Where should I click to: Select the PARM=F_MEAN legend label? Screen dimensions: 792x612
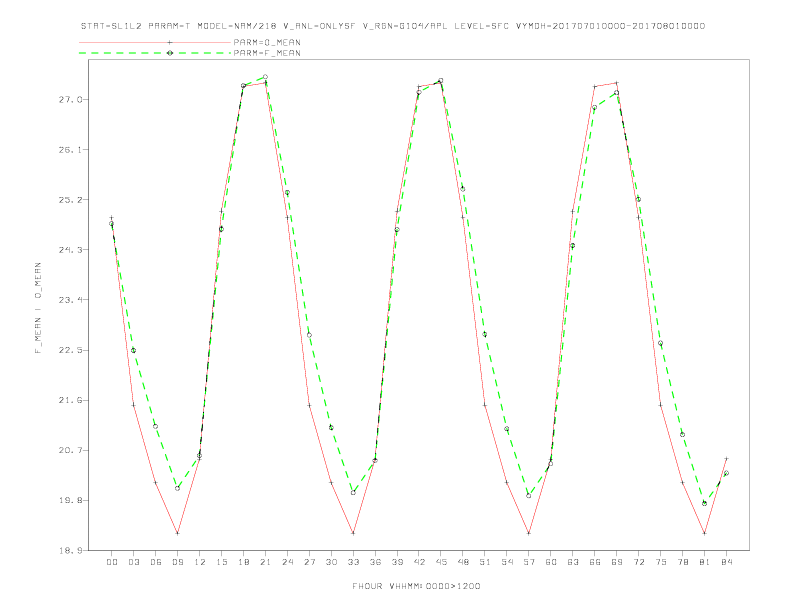tap(267, 53)
